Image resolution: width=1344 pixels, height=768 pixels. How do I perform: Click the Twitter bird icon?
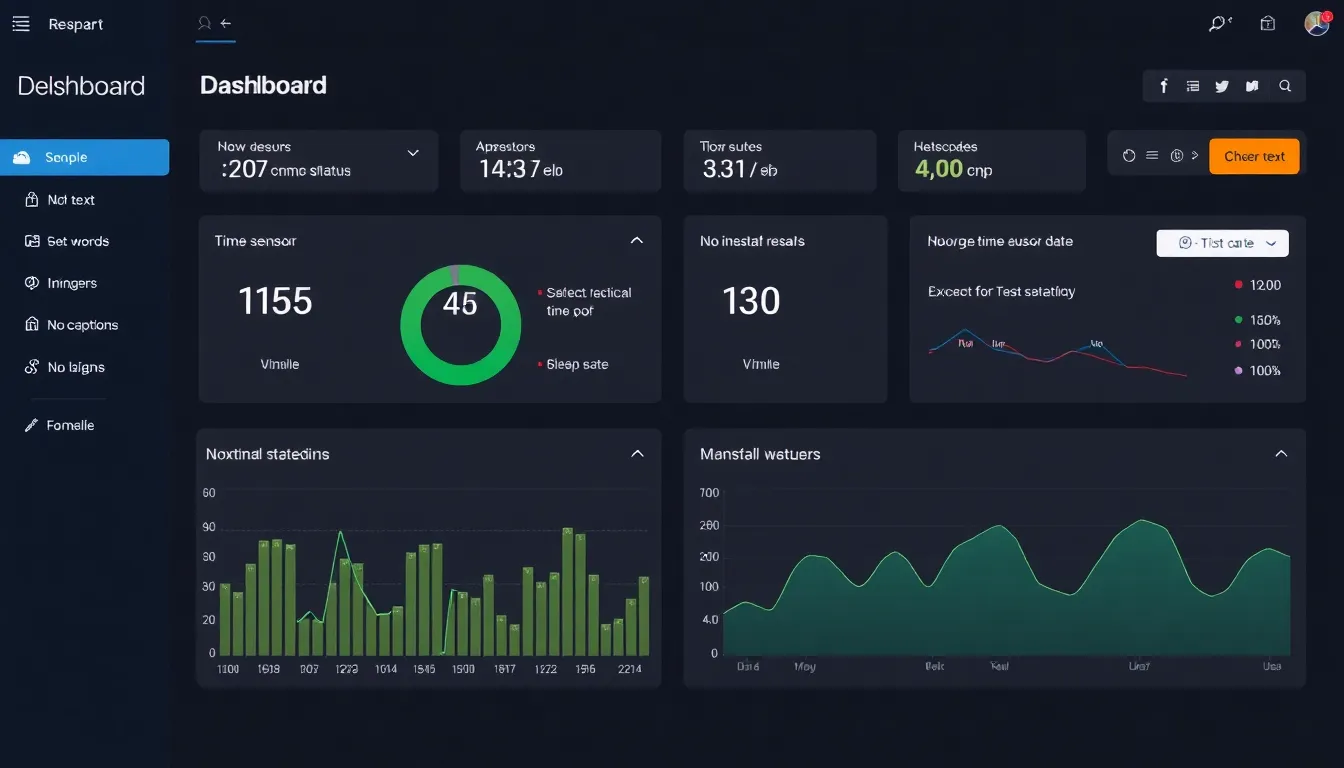[1221, 86]
